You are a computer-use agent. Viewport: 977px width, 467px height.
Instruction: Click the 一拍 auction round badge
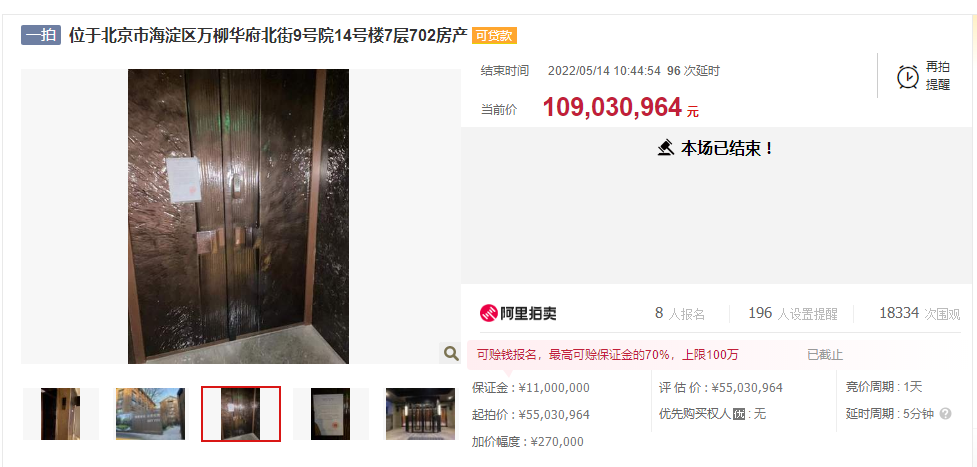pyautogui.click(x=41, y=36)
